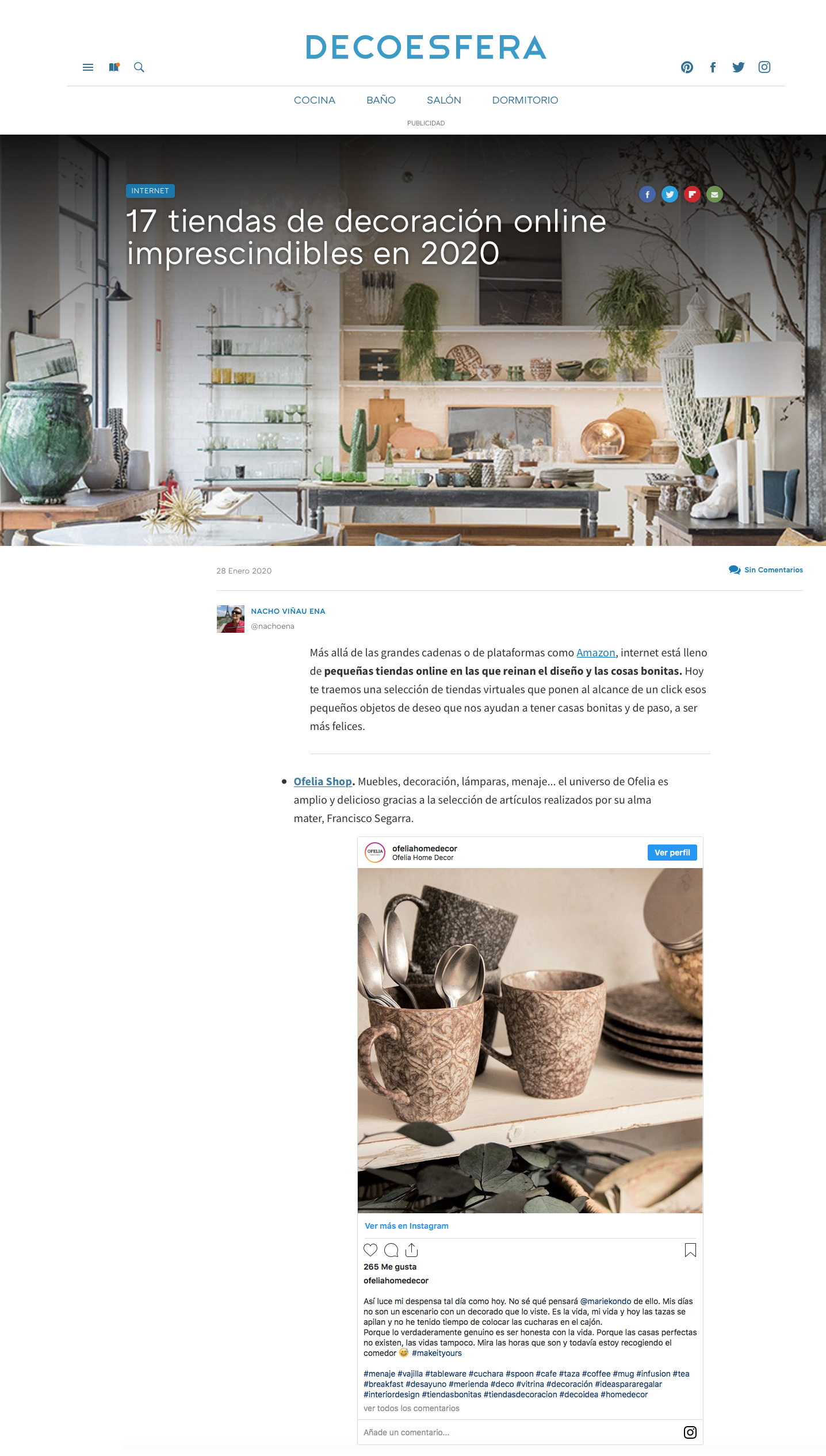Click the Ver perfil button

(x=672, y=853)
